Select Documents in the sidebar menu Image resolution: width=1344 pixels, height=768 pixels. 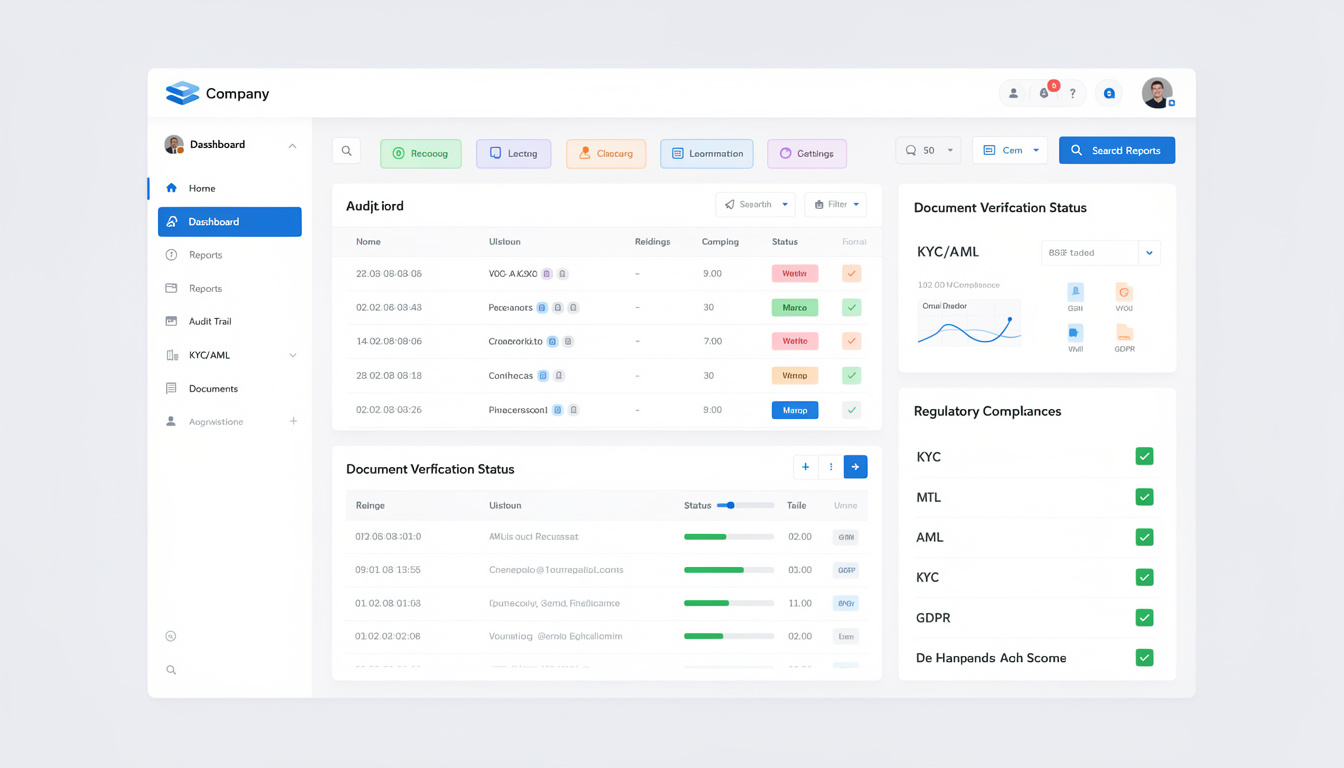click(213, 388)
